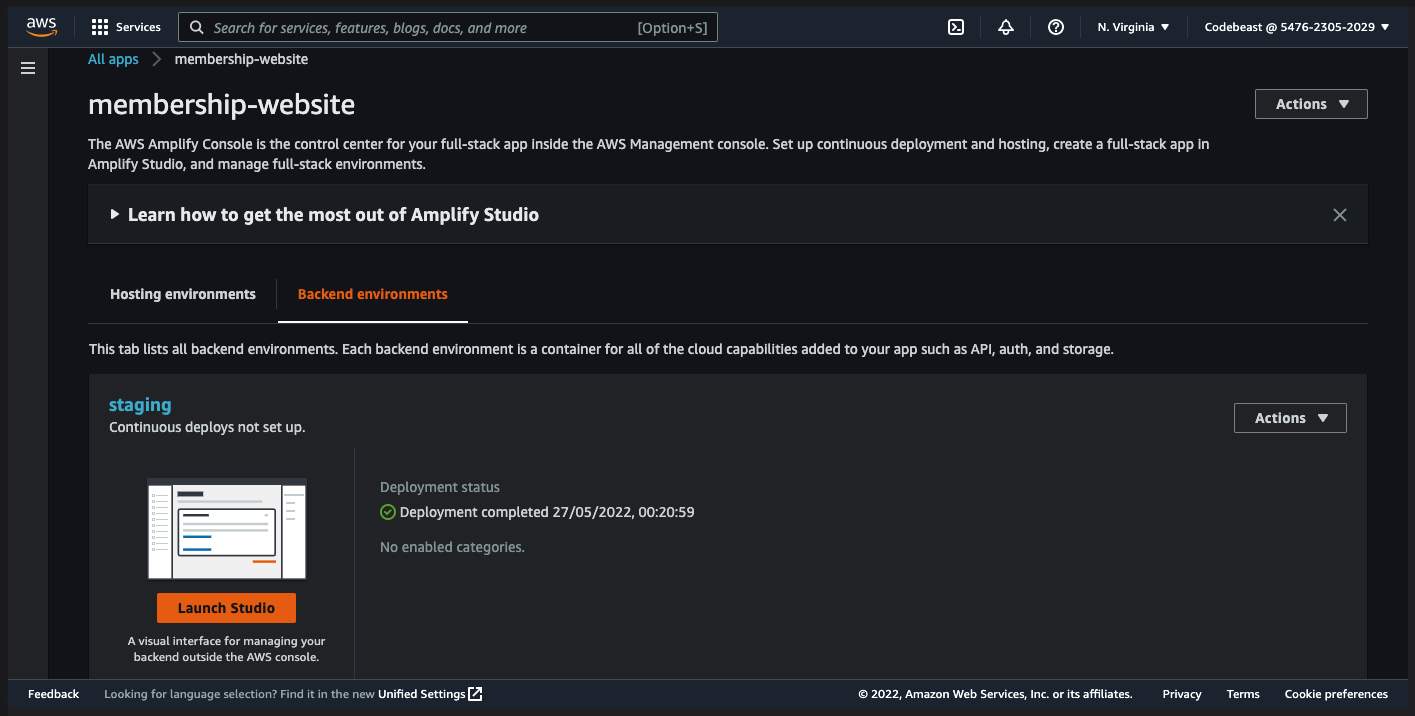The image size is (1415, 716).
Task: Open the notifications bell
Action: [1006, 27]
